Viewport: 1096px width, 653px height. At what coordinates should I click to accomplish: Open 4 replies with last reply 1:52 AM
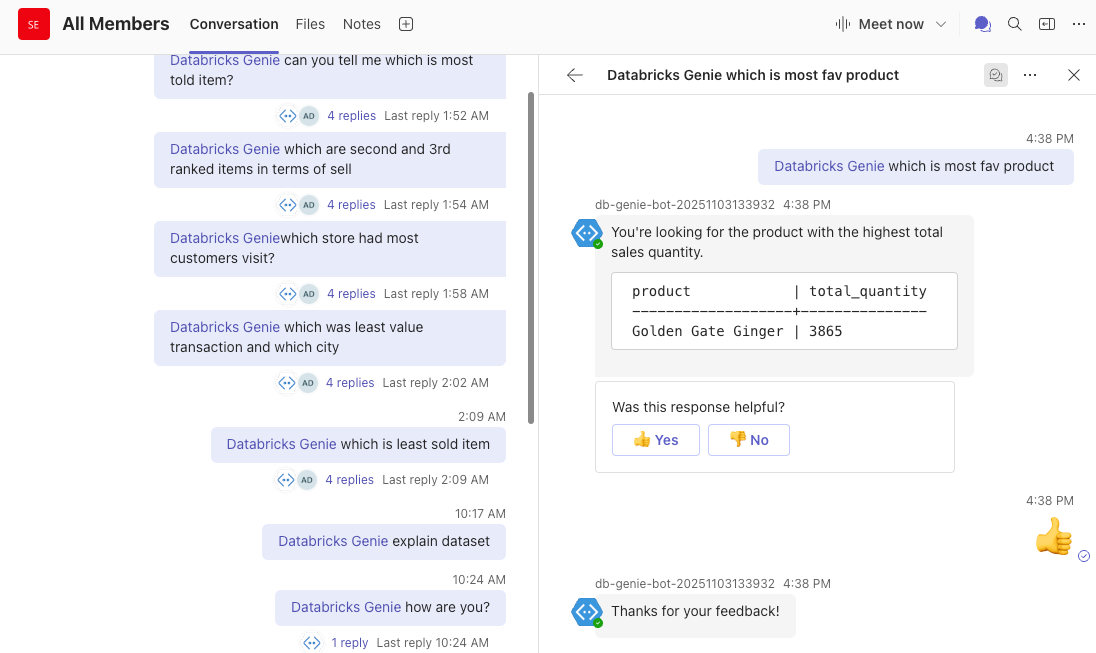tap(352, 116)
